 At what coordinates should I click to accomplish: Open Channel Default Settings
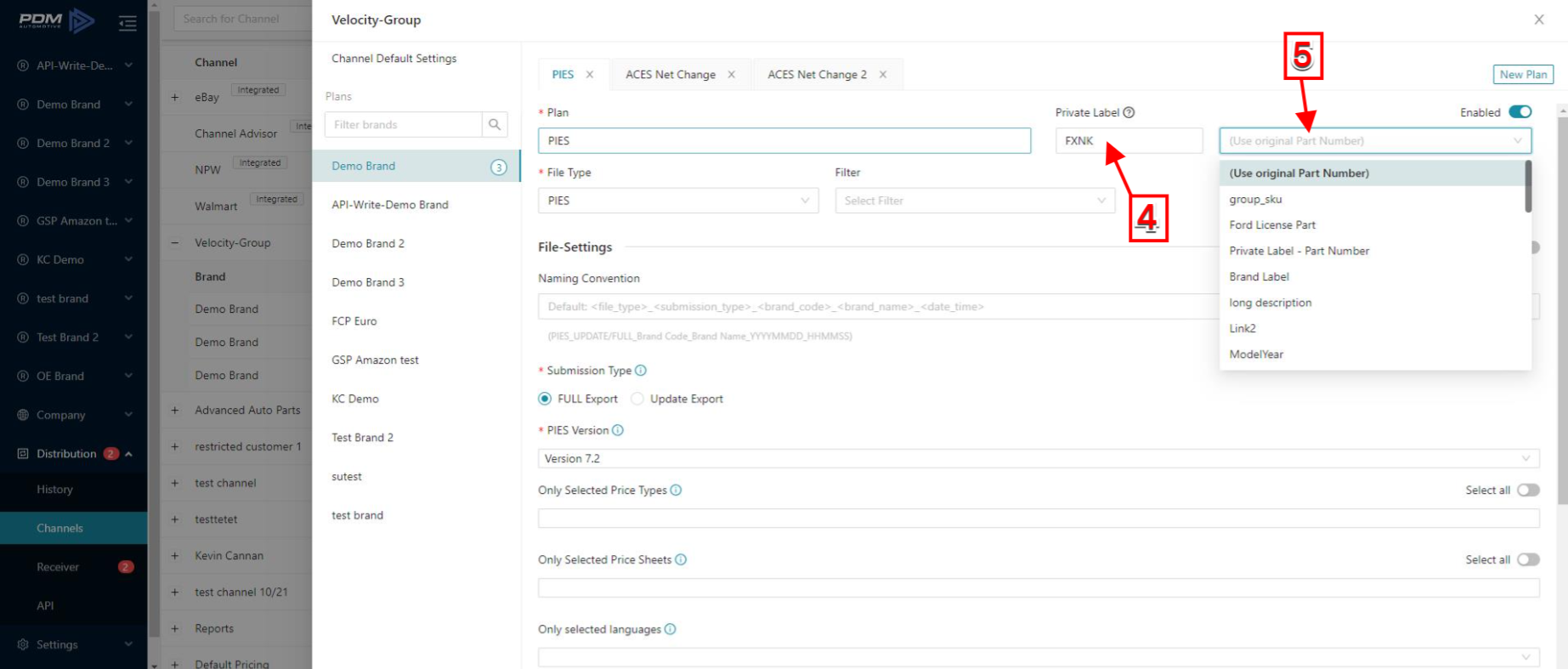(x=394, y=59)
